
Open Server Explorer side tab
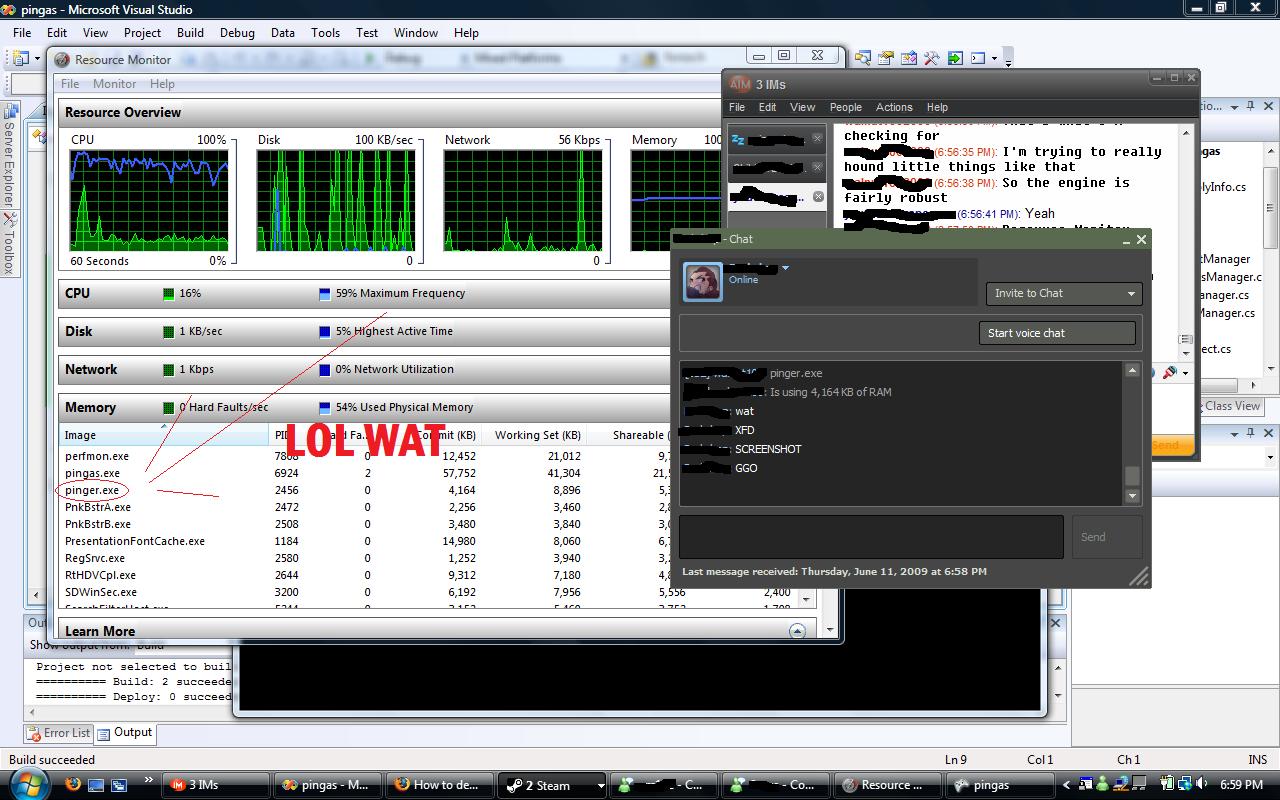click(9, 155)
